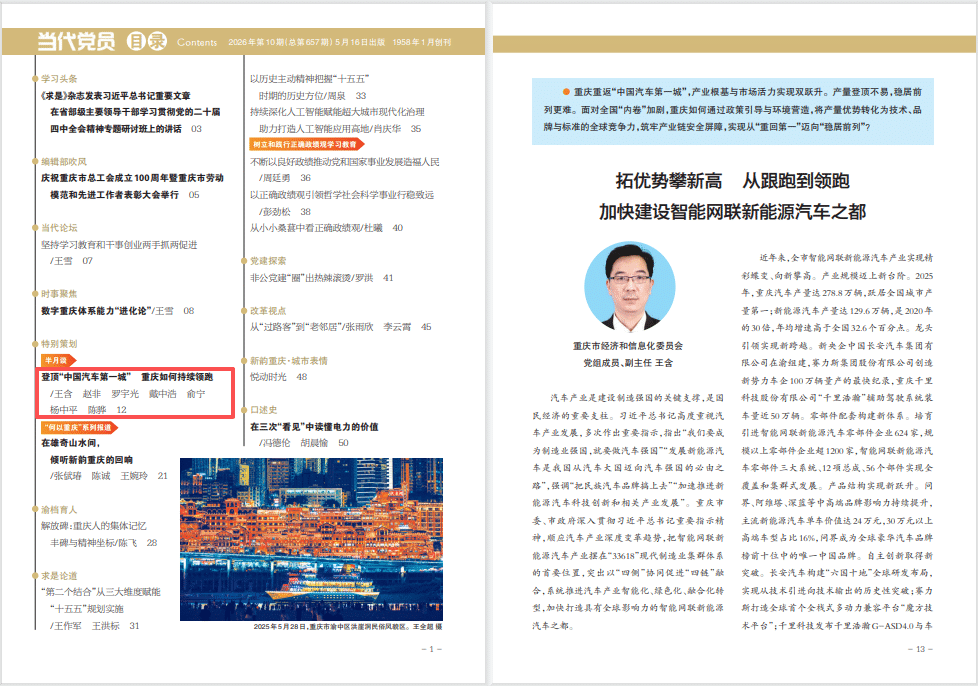
Task: Click the authors line 王作军 王洪标 31
Action: [x=95, y=626]
